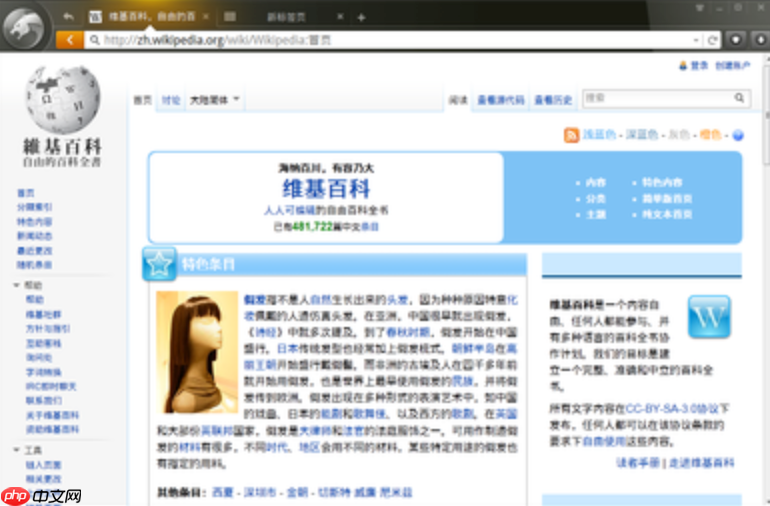This screenshot has height=506, width=770.
Task: Click the window menu icon left of minimize
Action: (x=699, y=8)
